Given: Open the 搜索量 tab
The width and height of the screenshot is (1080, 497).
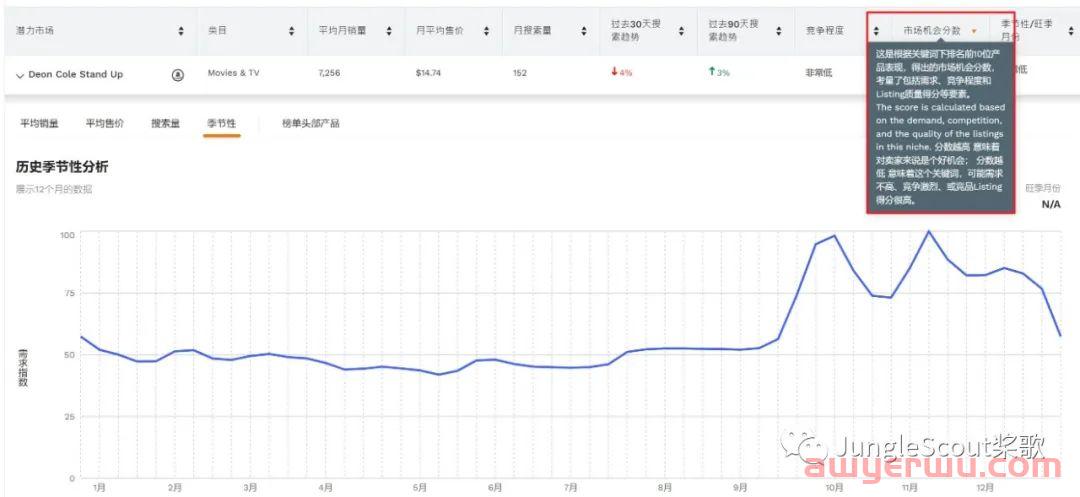Looking at the screenshot, I should 165,123.
